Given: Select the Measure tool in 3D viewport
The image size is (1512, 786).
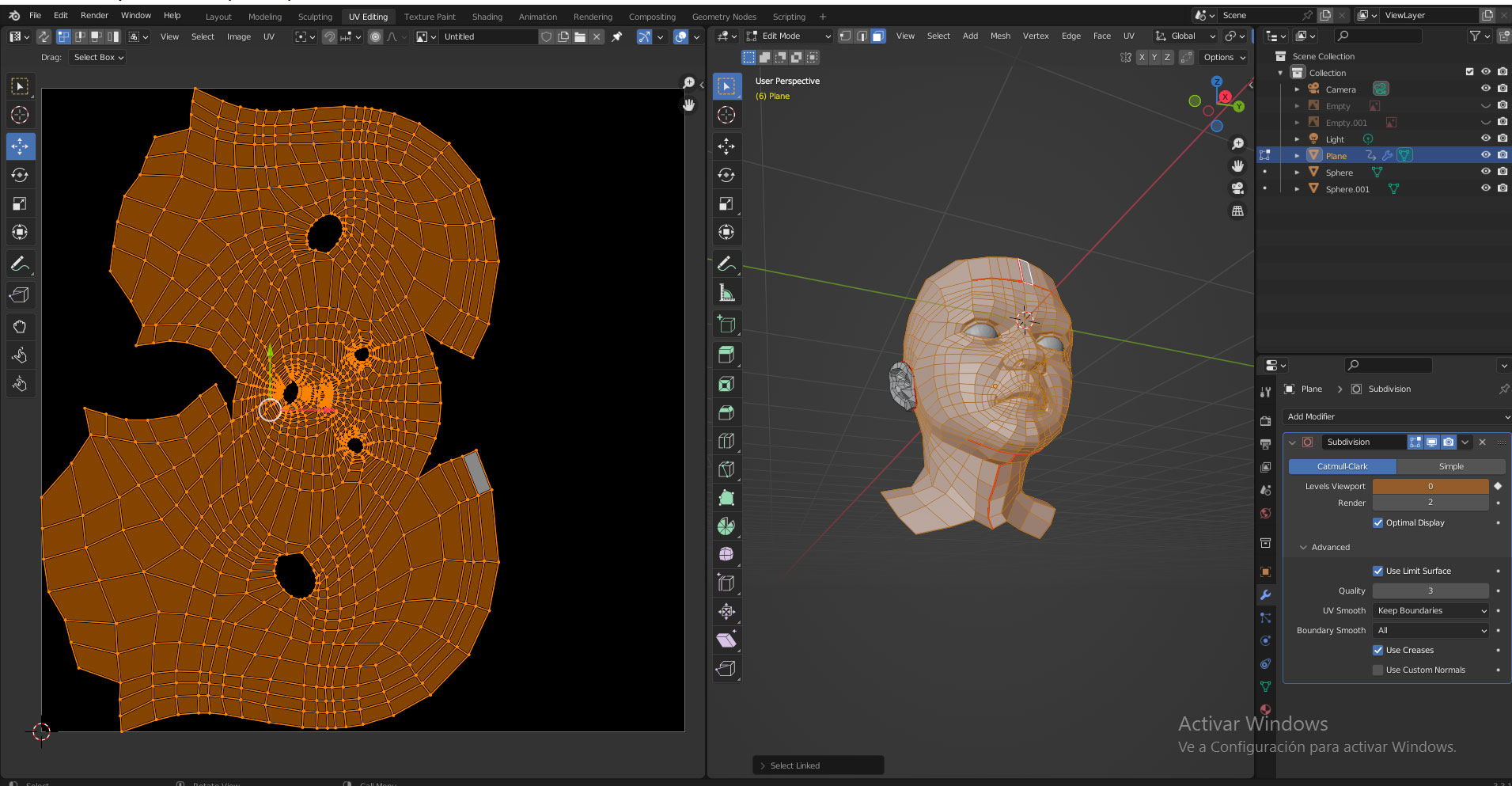Looking at the screenshot, I should point(726,294).
